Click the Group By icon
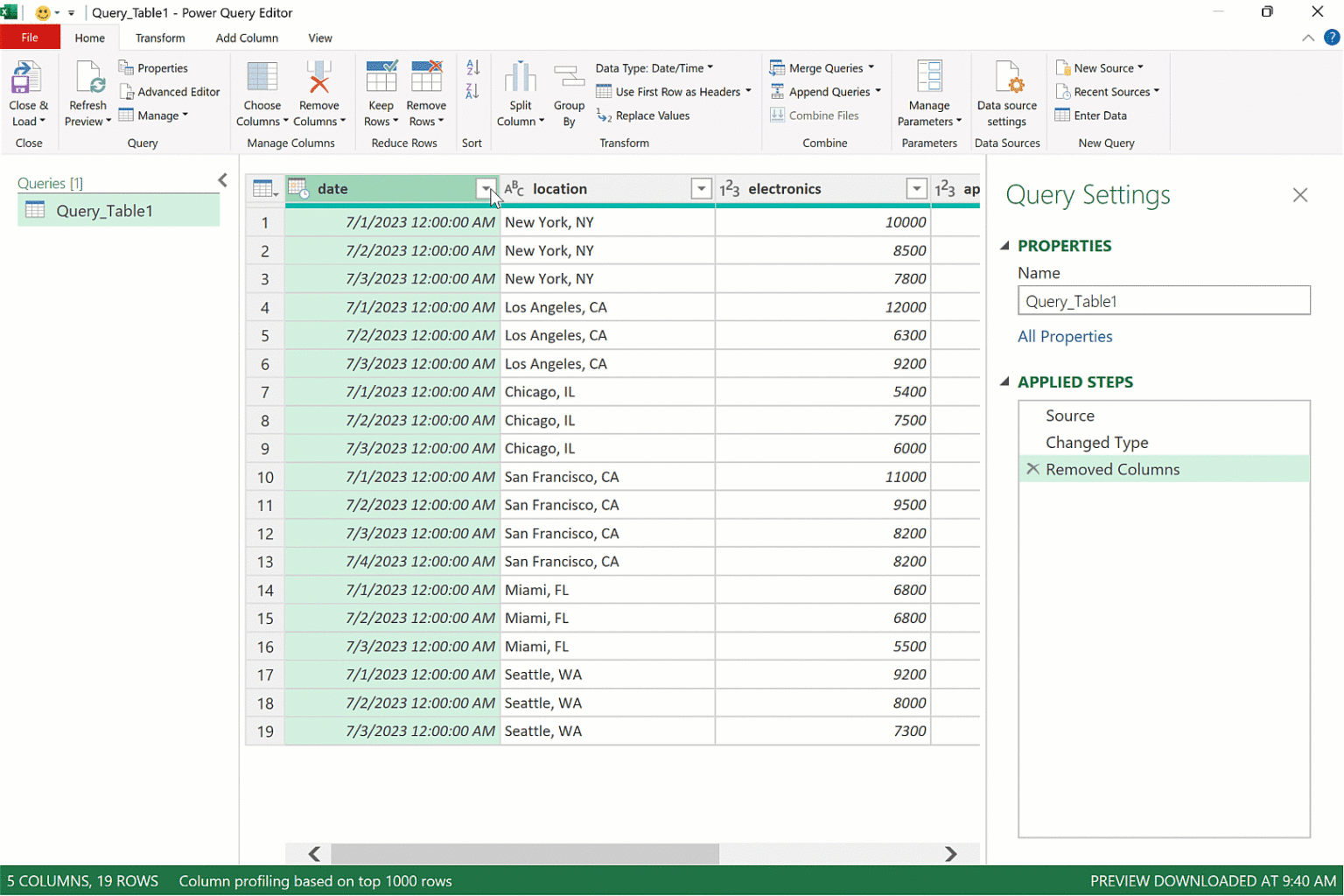This screenshot has height=896, width=1344. (569, 79)
